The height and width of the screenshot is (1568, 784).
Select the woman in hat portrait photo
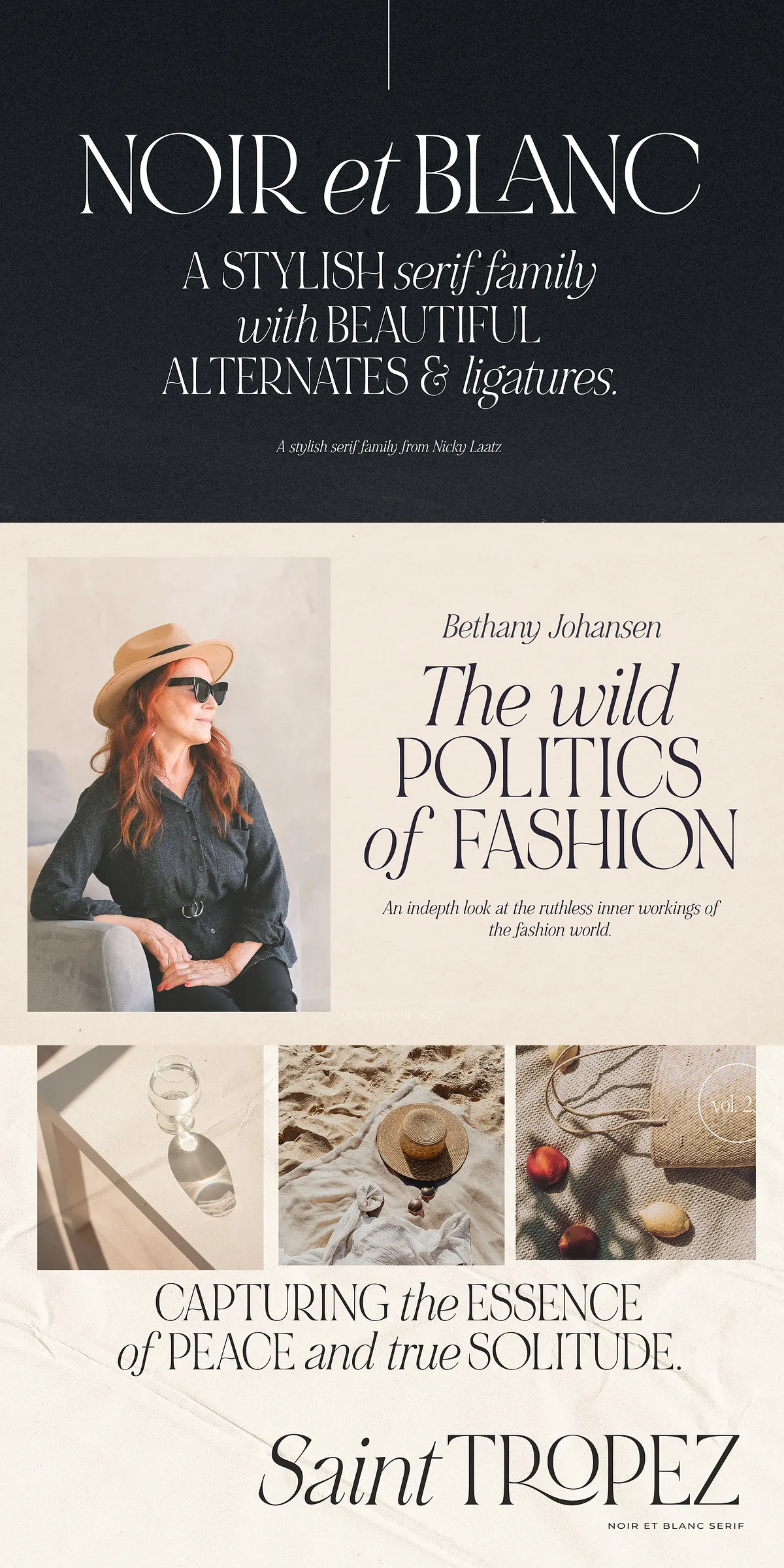(178, 784)
